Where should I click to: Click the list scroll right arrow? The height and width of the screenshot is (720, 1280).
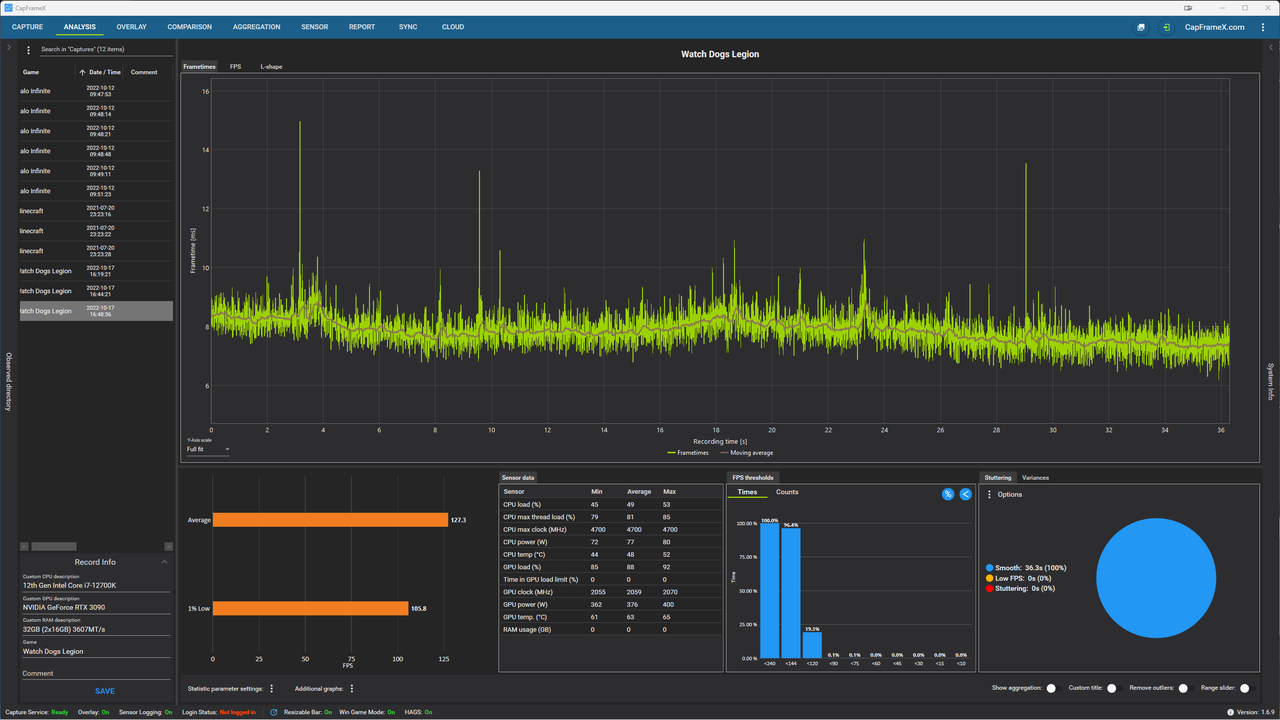(x=168, y=546)
